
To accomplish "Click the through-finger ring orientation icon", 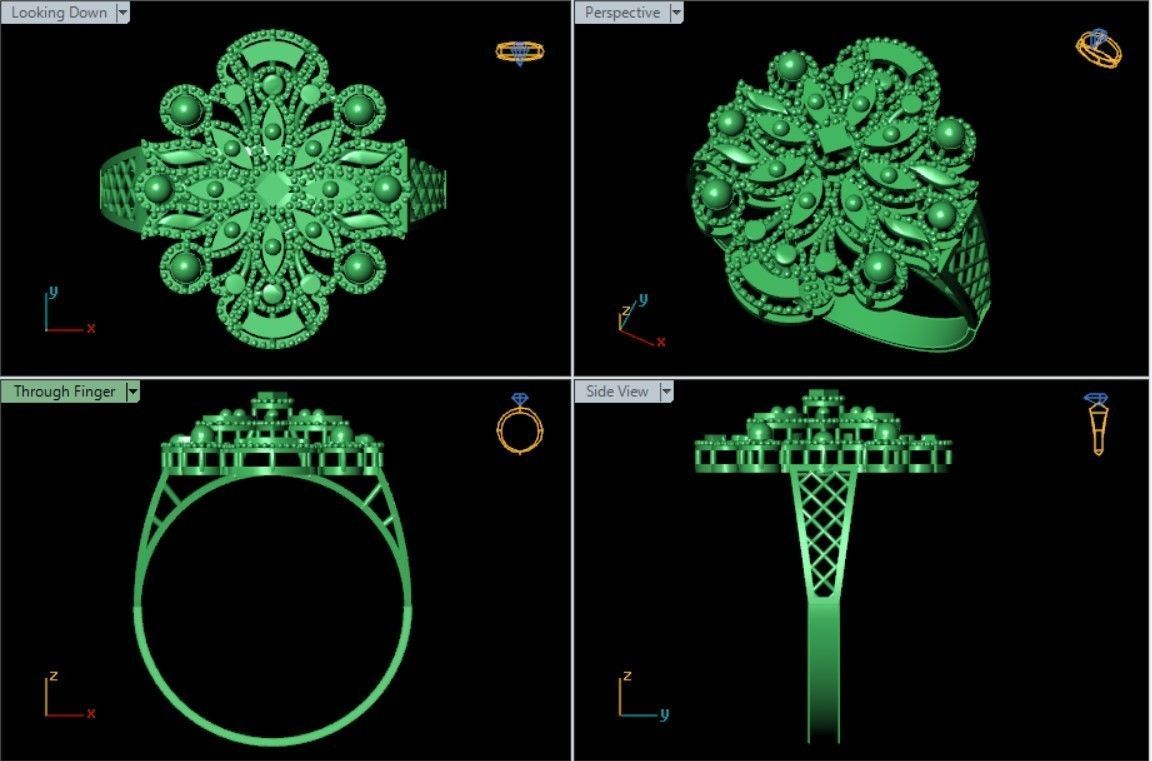I will [519, 424].
